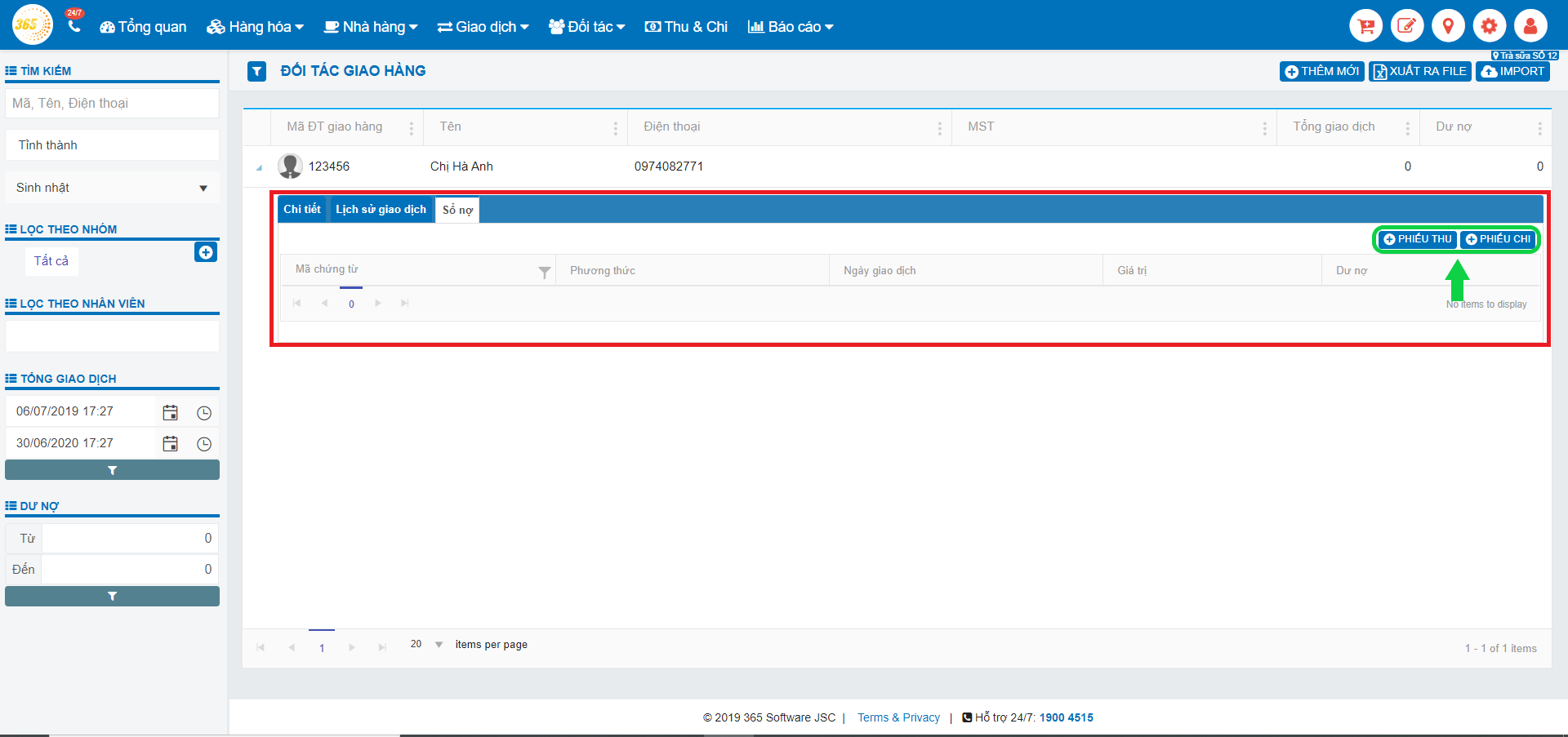This screenshot has width=1568, height=737.
Task: Collapse the row for Chị Hà Anh
Action: (260, 168)
